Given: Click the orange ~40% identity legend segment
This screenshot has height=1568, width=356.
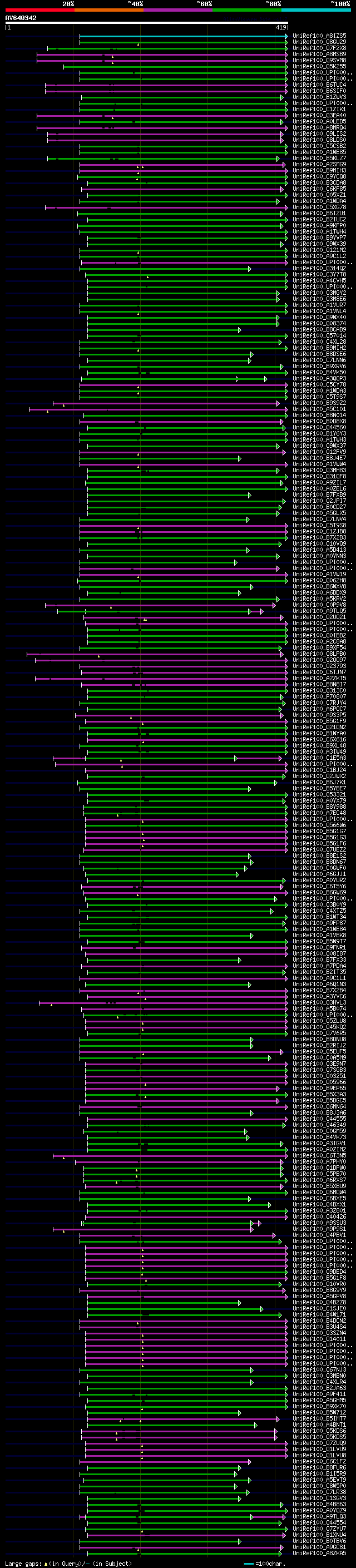Looking at the screenshot, I should pyautogui.click(x=108, y=10).
